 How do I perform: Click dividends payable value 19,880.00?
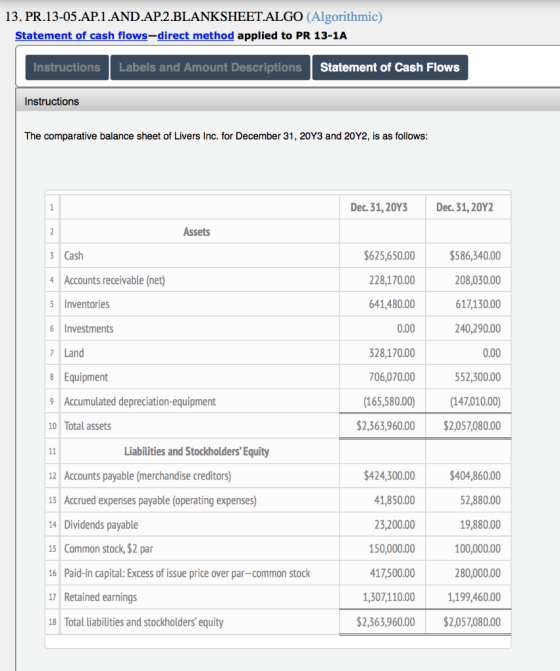point(480,524)
